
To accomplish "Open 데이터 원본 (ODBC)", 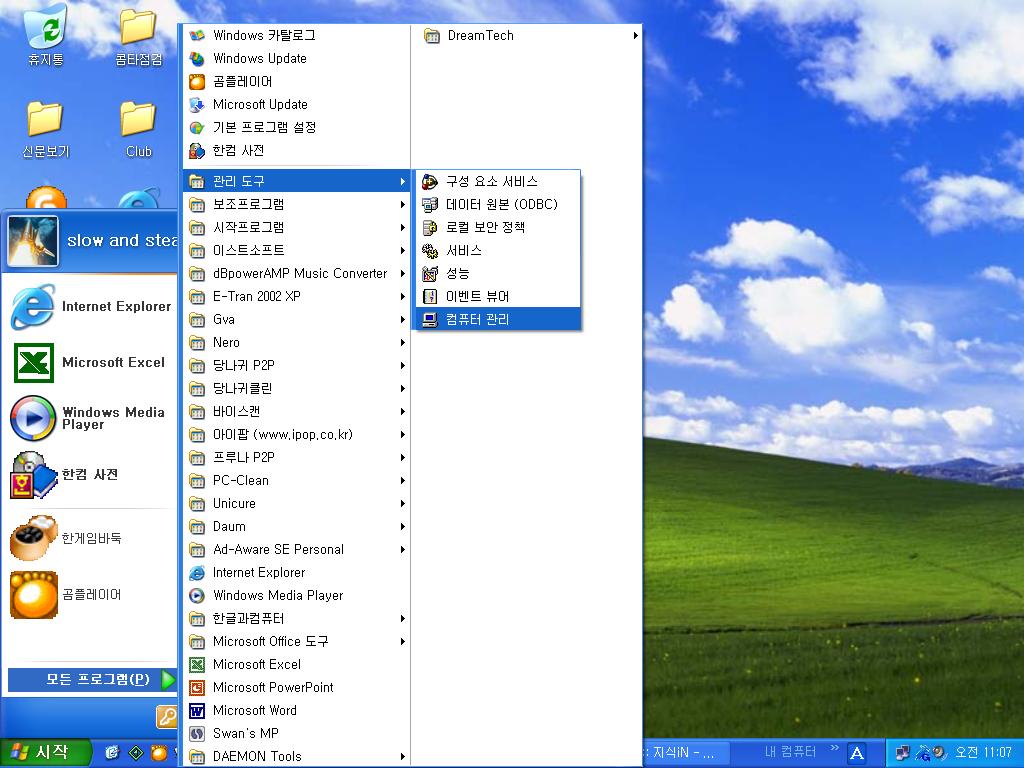I will pos(498,204).
